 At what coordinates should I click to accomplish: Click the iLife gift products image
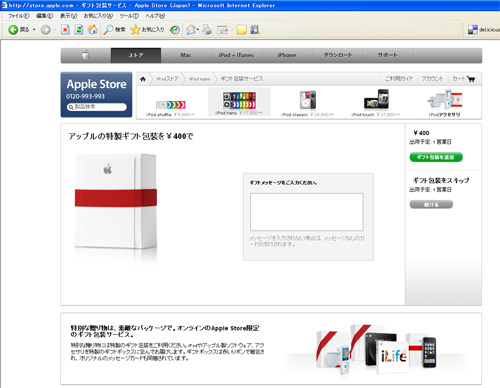(376, 348)
